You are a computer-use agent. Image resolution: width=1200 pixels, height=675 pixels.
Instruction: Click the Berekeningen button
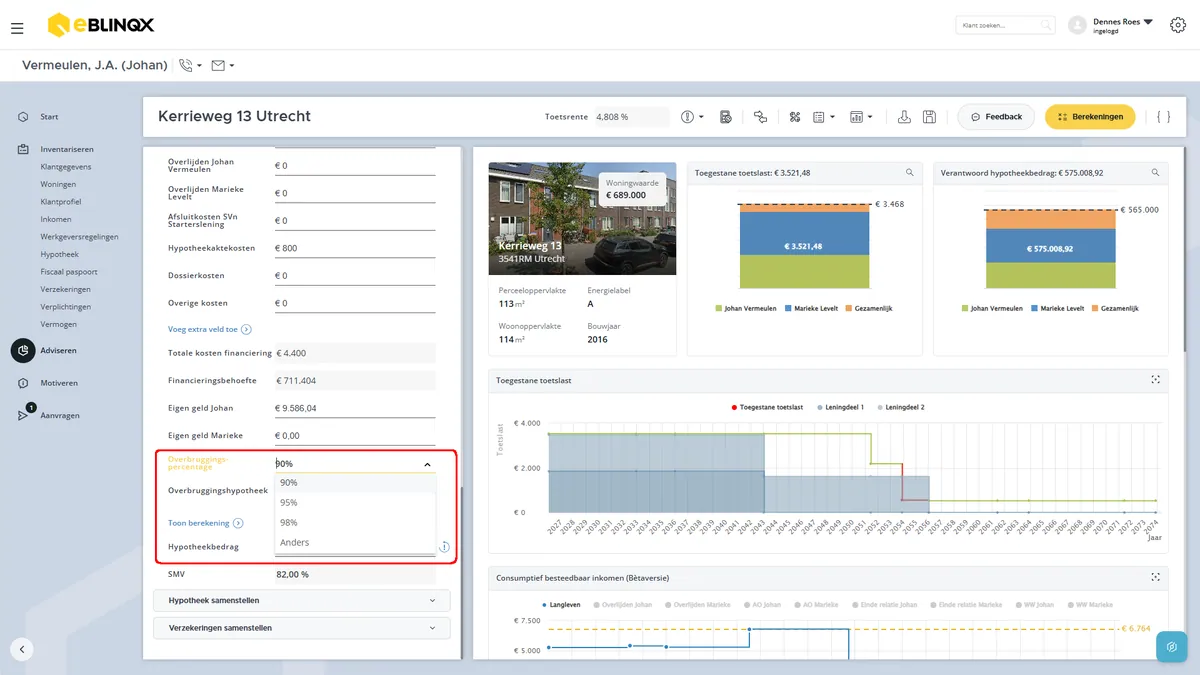tap(1090, 117)
